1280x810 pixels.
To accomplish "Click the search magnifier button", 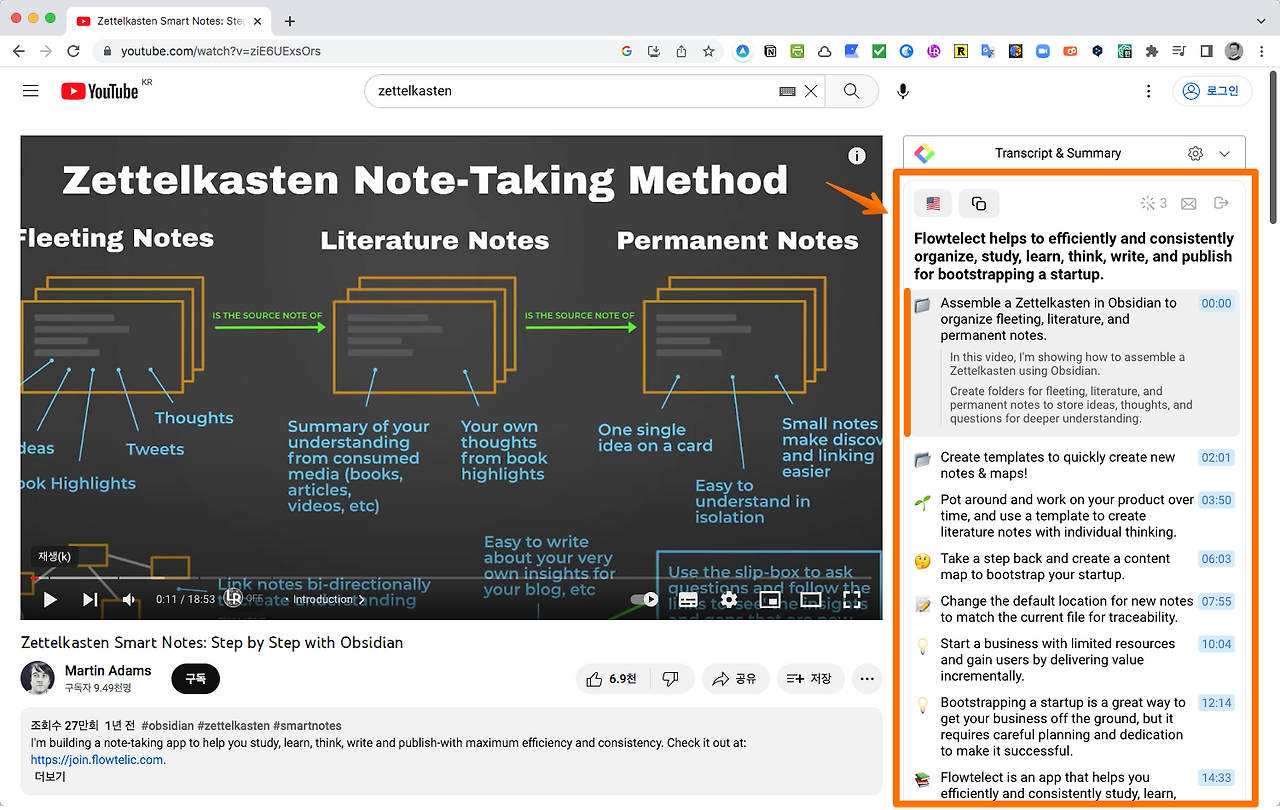I will pyautogui.click(x=851, y=91).
